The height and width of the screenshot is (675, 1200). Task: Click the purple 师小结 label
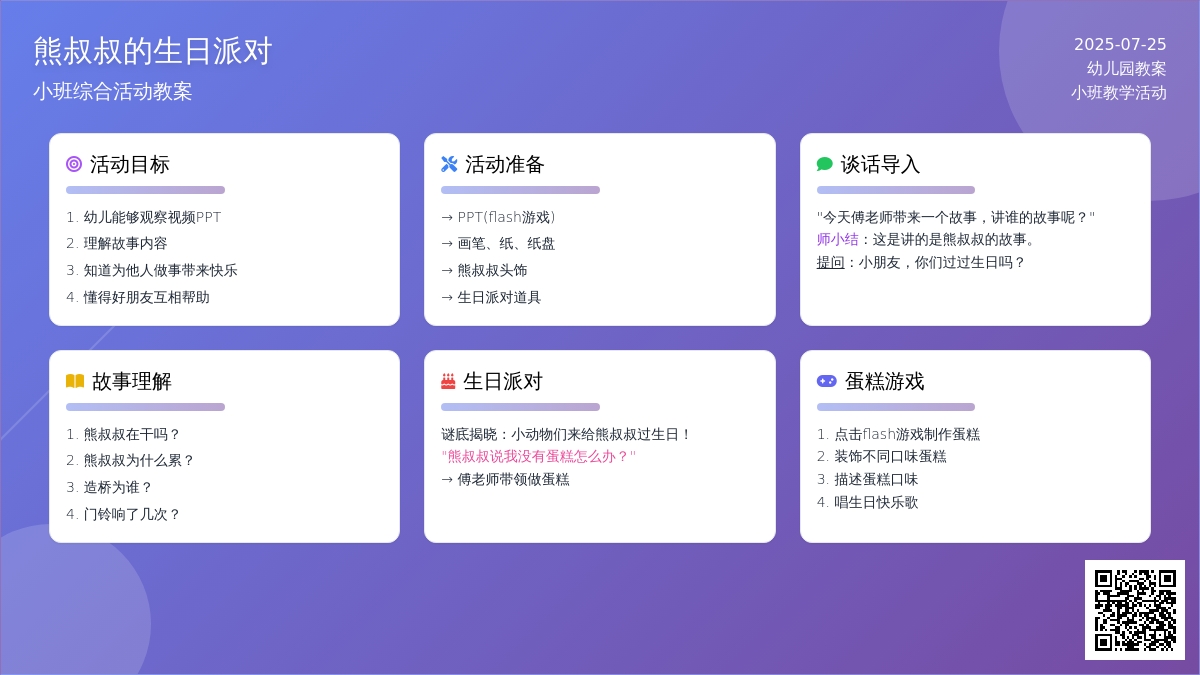tap(838, 239)
